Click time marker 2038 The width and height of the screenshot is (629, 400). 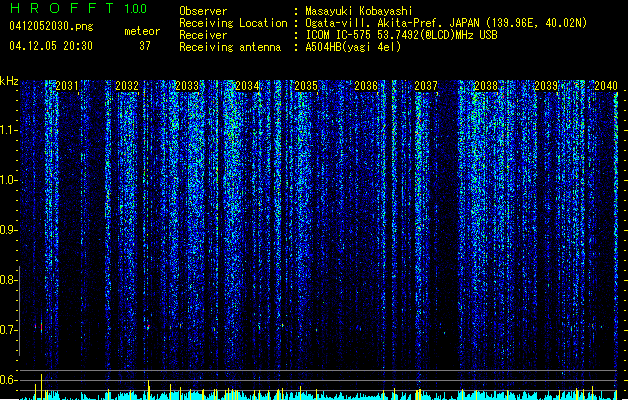(486, 86)
